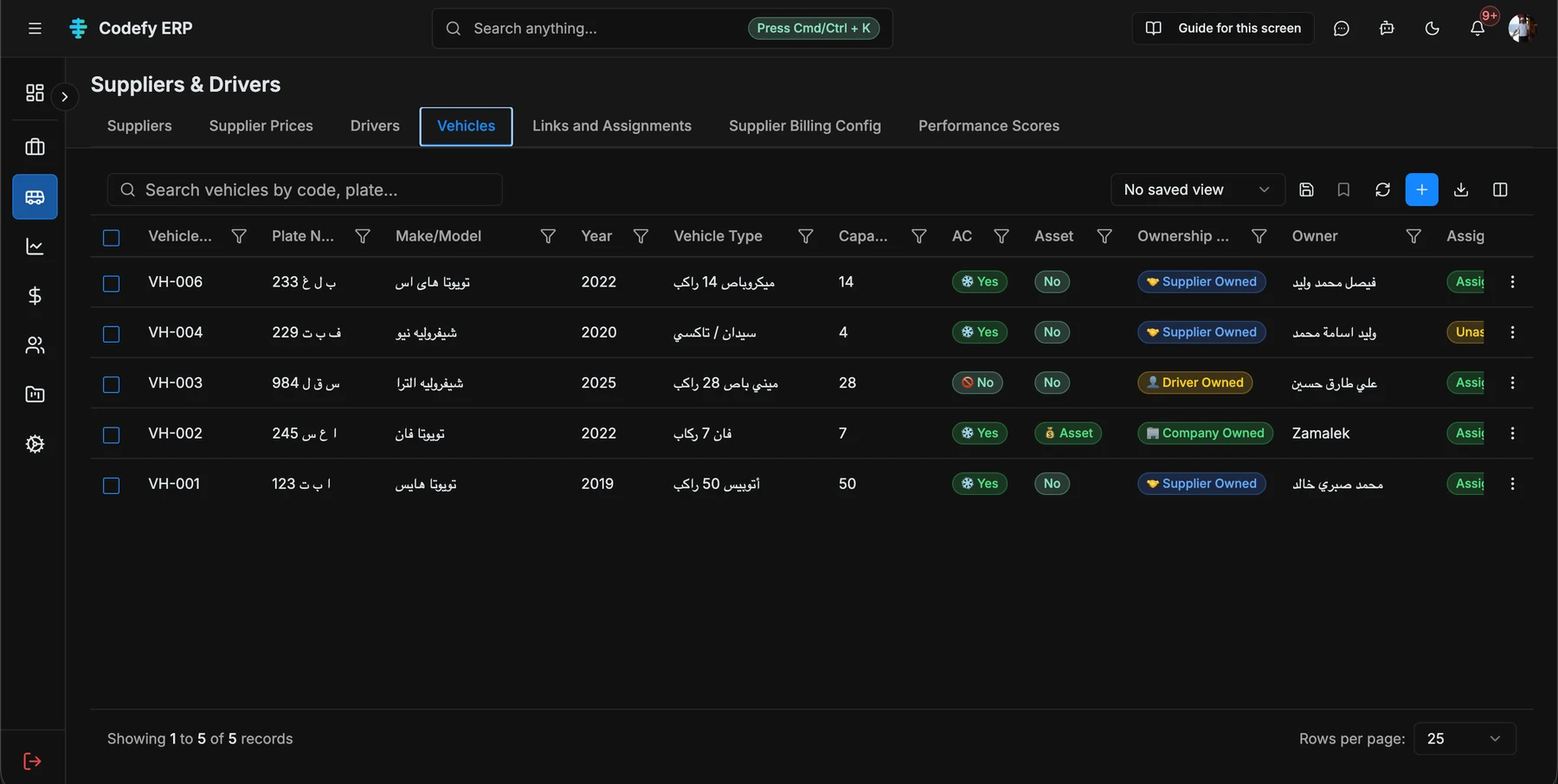Open row actions menu for VH-004

tap(1512, 332)
